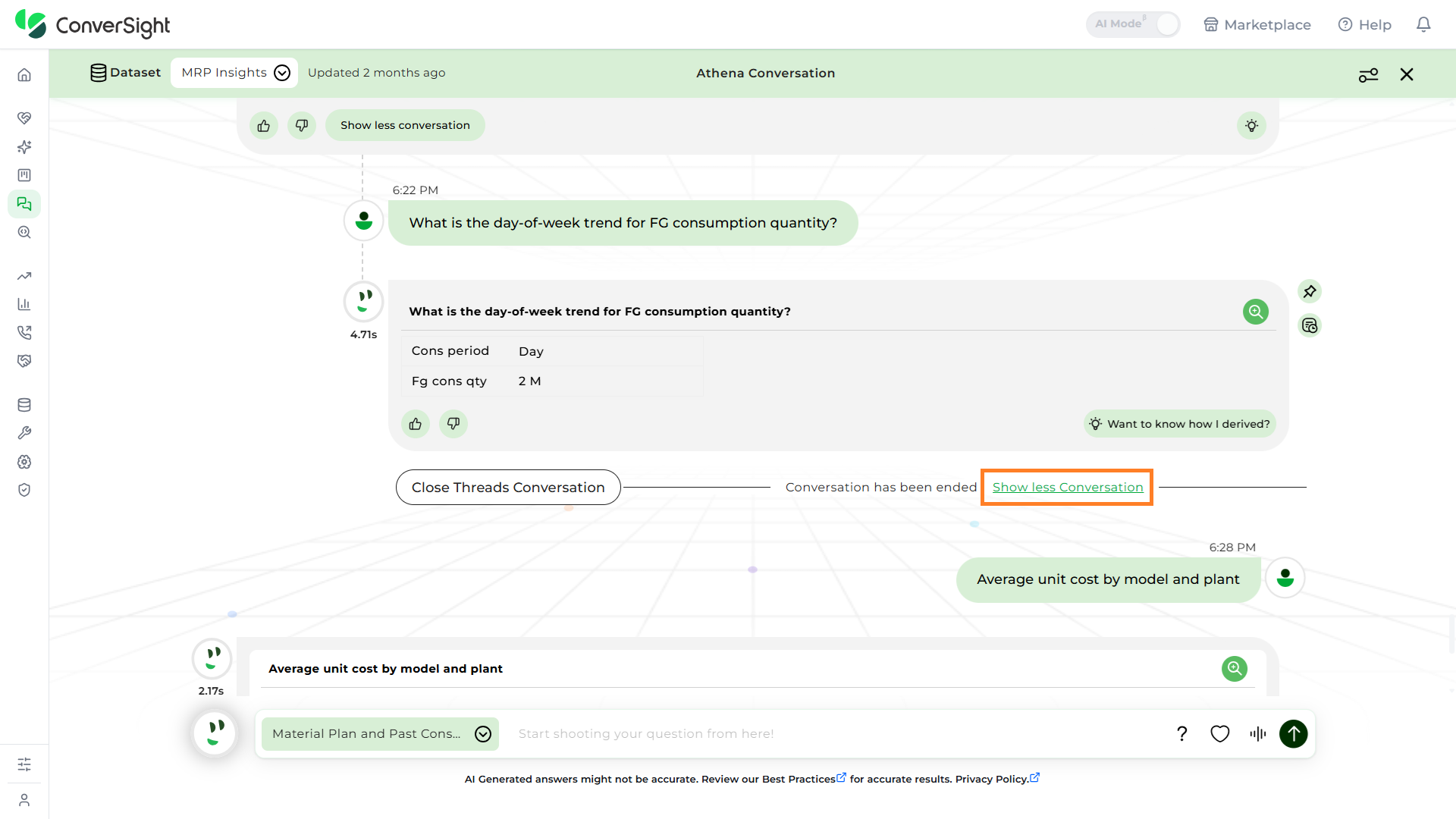Click the question mark icon in the input bar
1456x819 pixels.
click(1182, 733)
